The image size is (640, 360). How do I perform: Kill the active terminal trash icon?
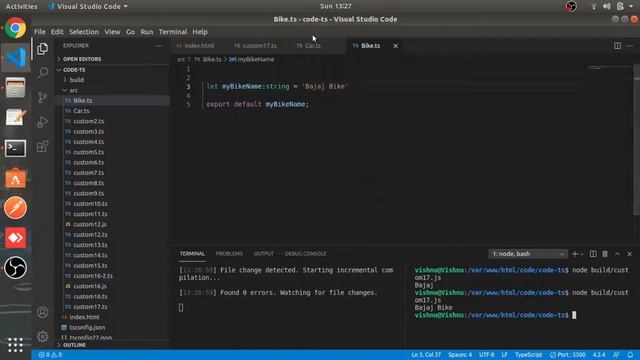(x=605, y=254)
